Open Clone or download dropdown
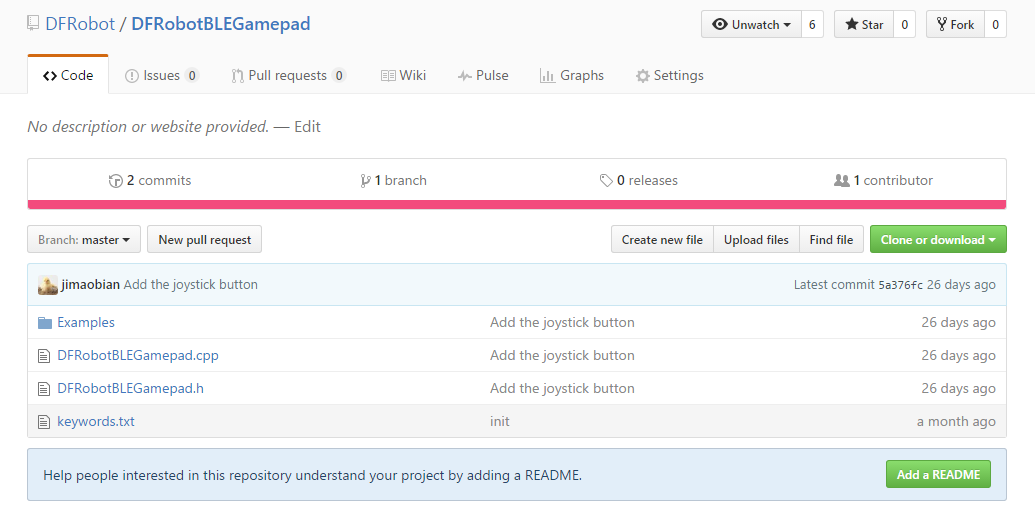1035x531 pixels. click(938, 239)
